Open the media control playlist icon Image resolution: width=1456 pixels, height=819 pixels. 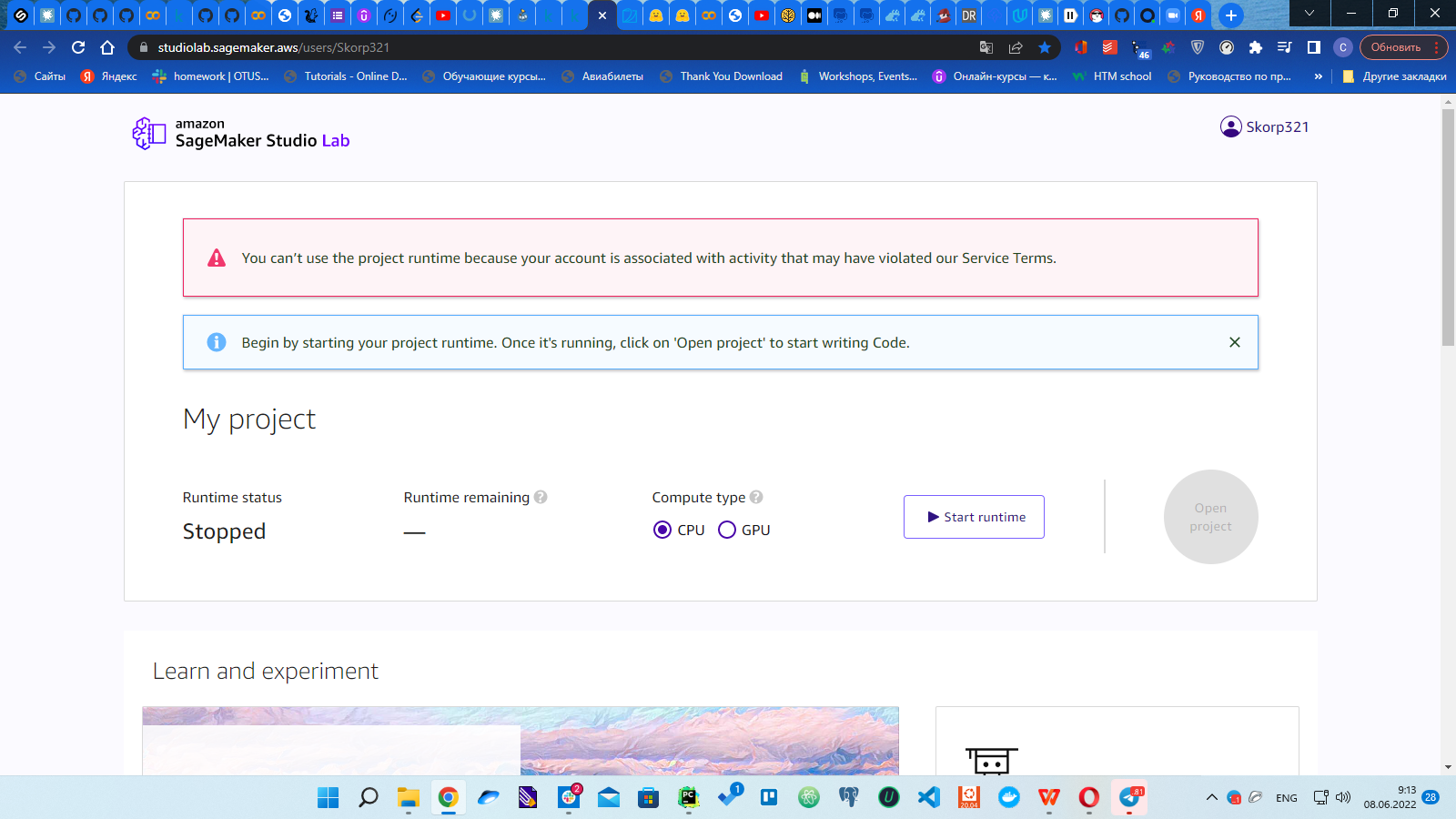pyautogui.click(x=1285, y=47)
